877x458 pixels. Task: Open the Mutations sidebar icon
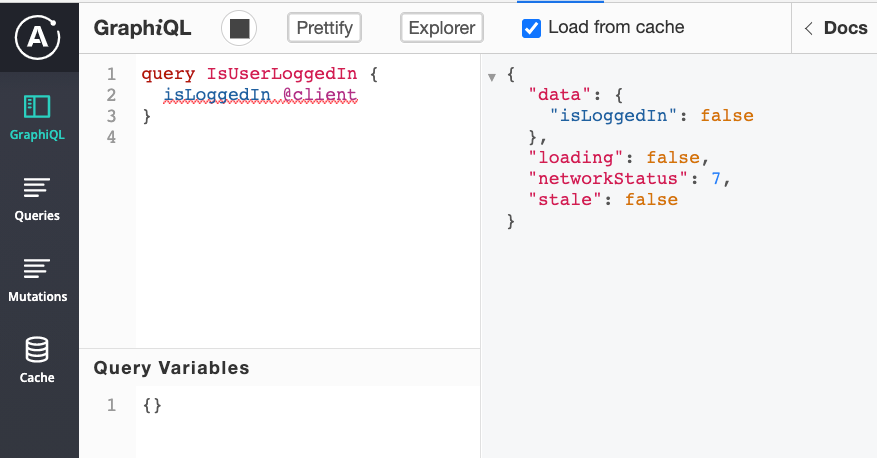click(38, 269)
